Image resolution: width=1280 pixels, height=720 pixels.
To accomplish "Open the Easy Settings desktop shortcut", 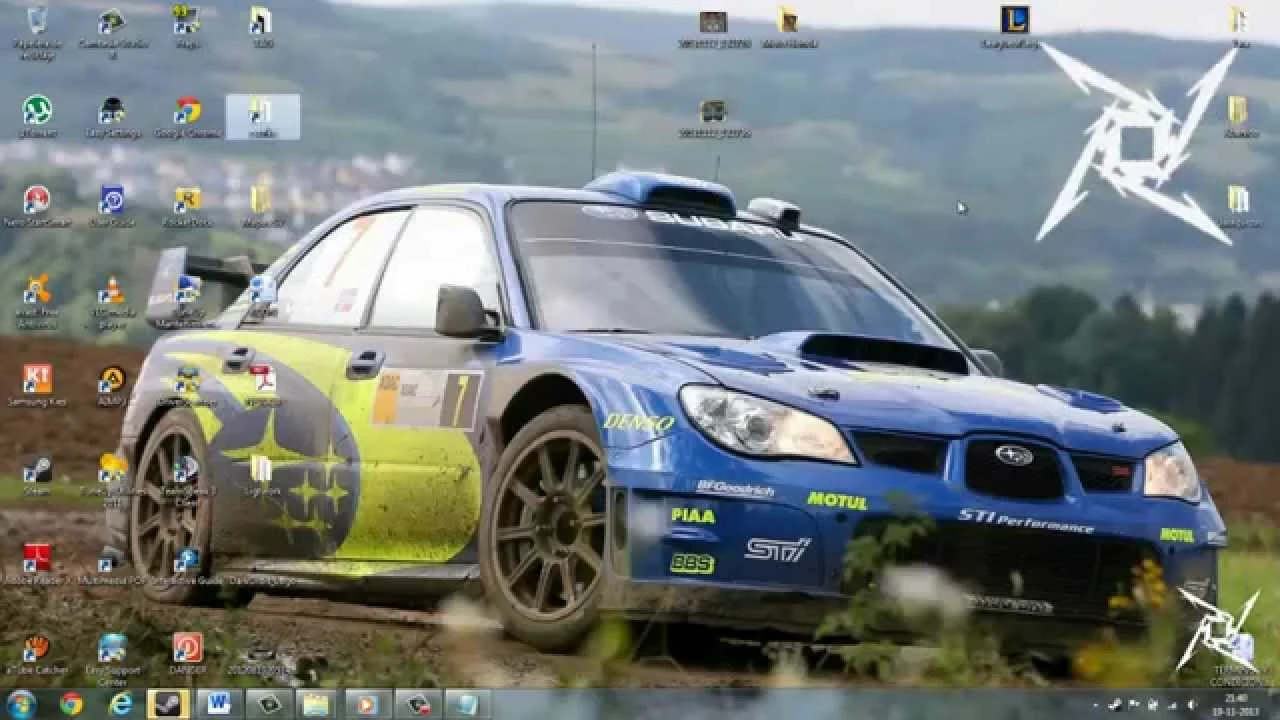I will click(x=112, y=116).
